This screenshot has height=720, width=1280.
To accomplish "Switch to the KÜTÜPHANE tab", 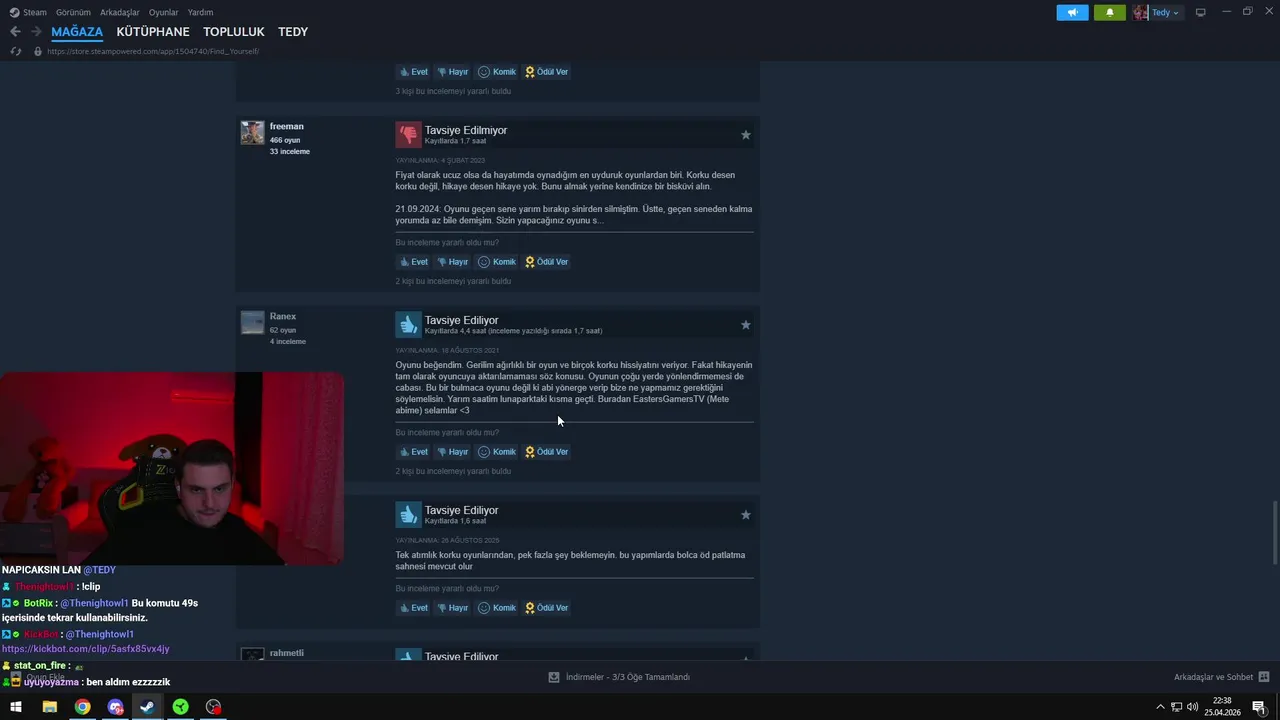I will [153, 32].
